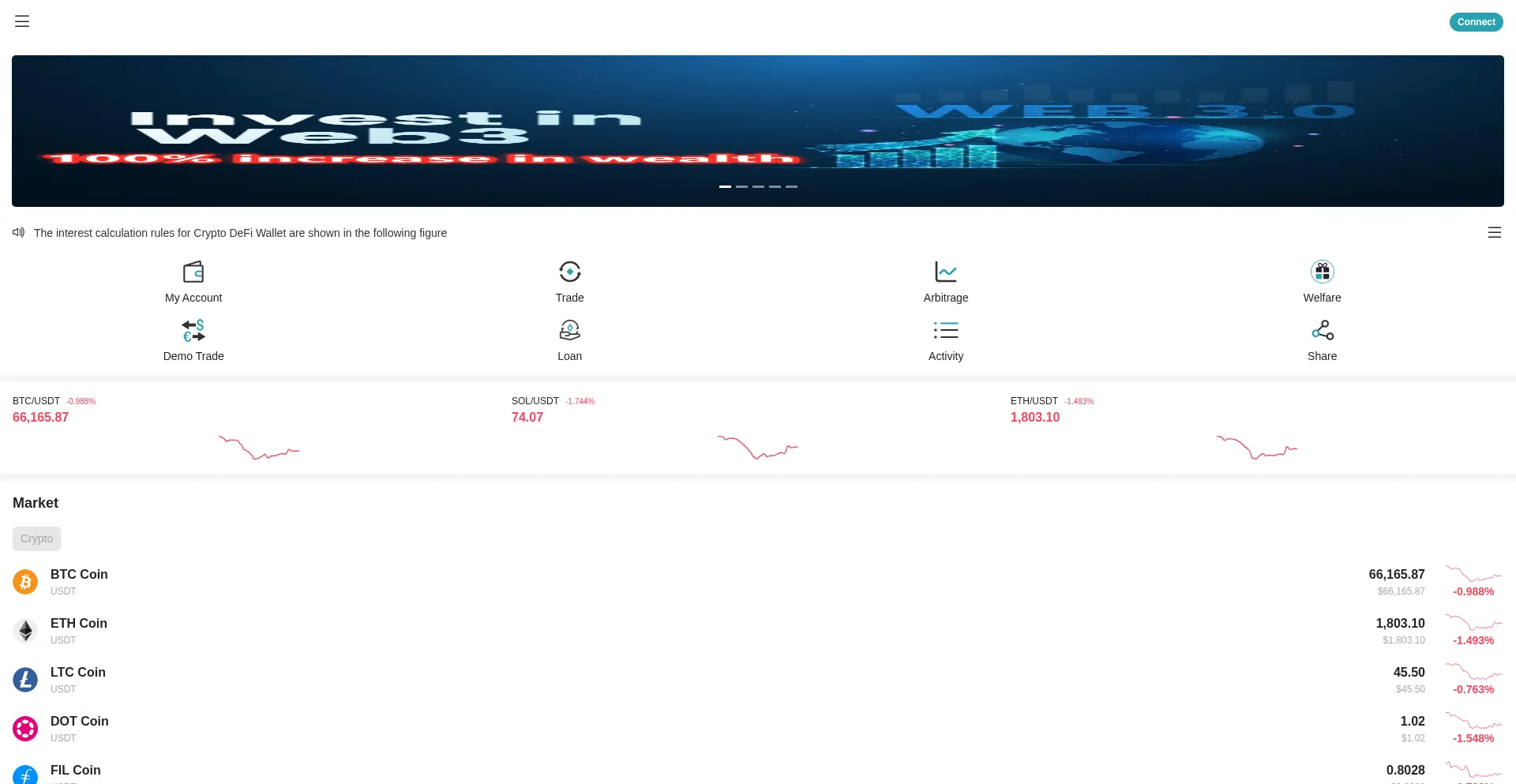Click FIL Coin price 0.8028

[1405, 771]
